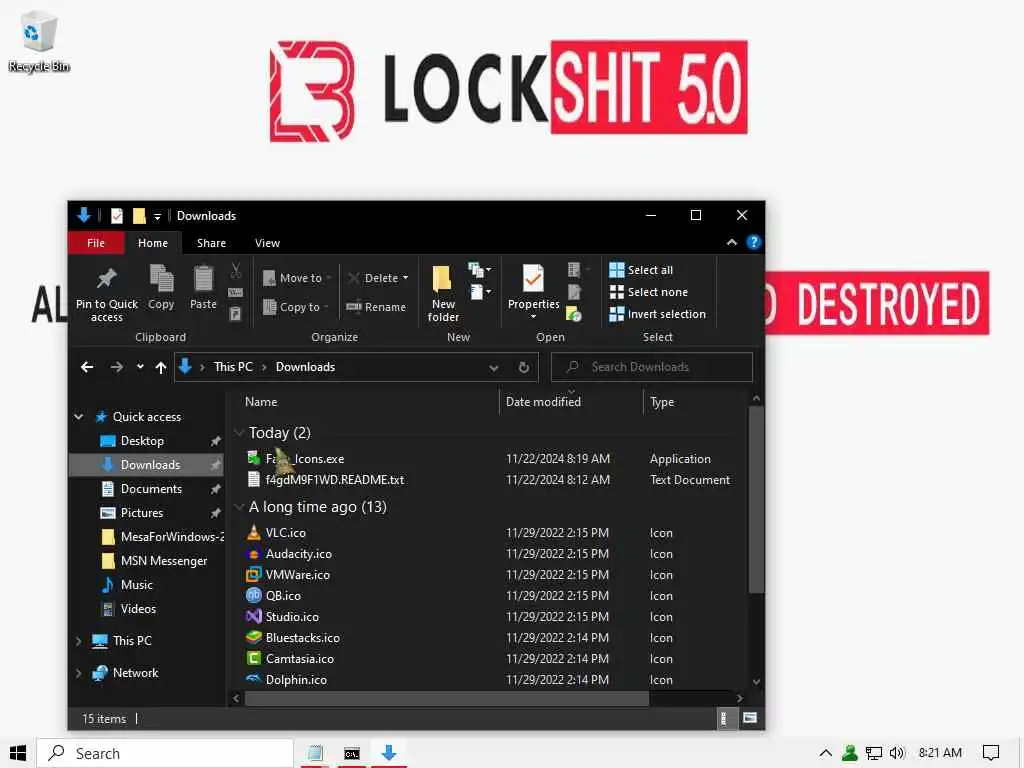Open Recent locations dropdown

140,367
